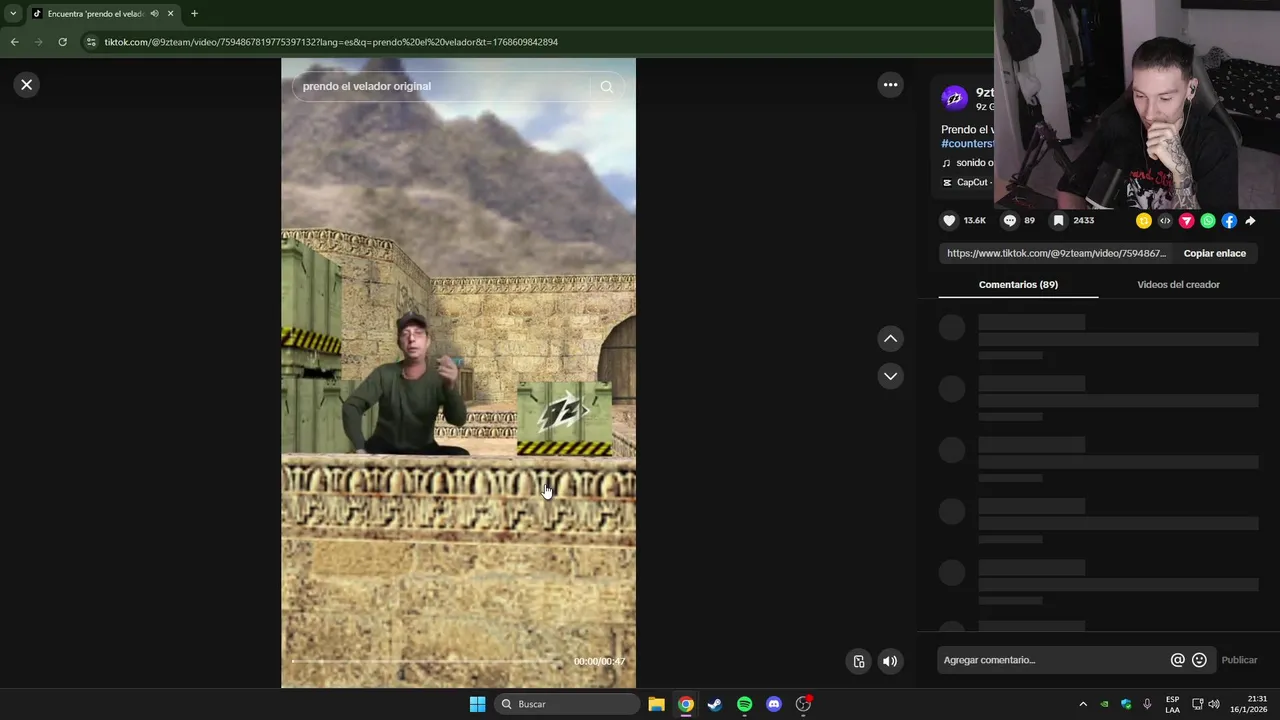Open comments via speech bubble icon

pos(1010,221)
